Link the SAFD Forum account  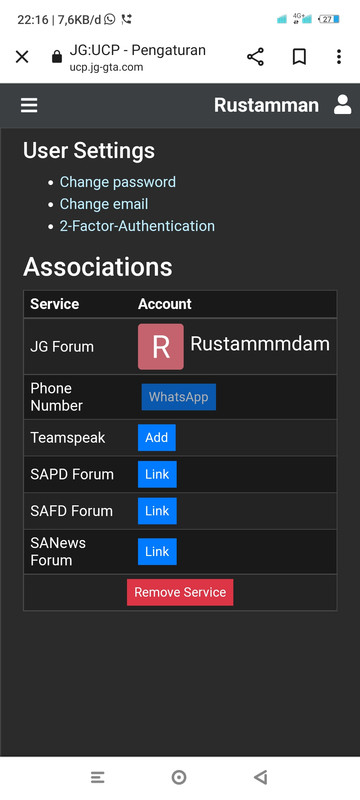pyautogui.click(x=157, y=511)
